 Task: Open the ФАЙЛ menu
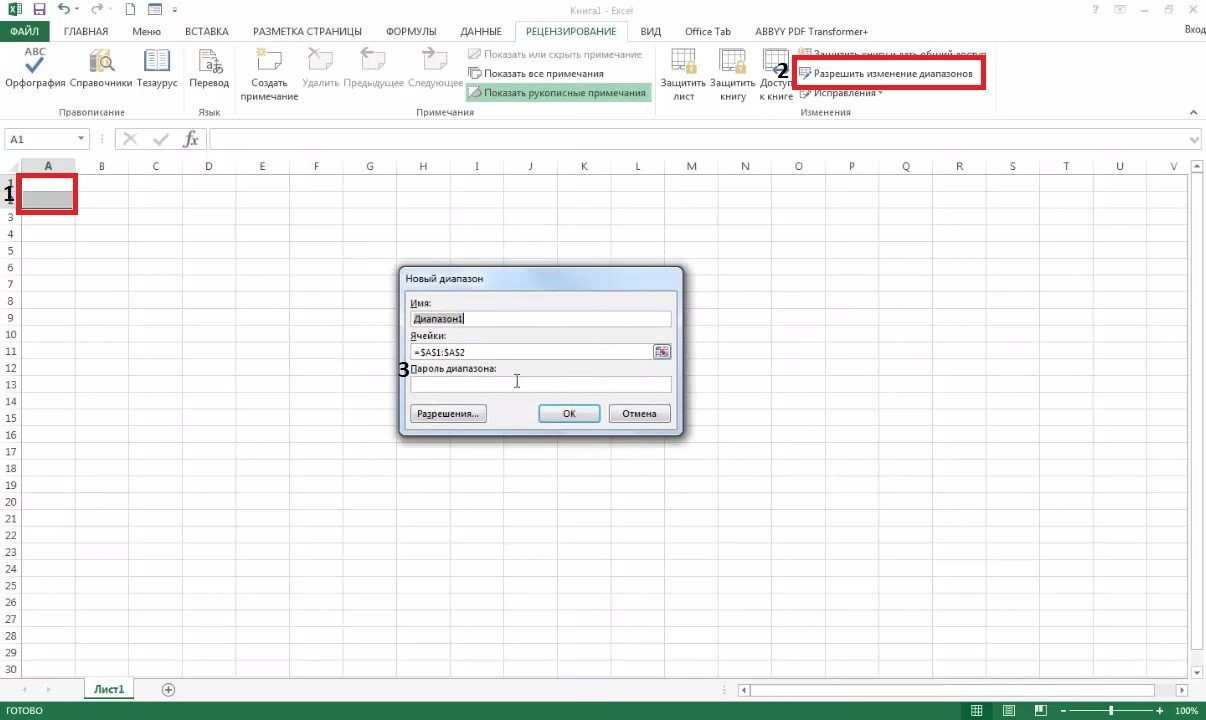coord(25,31)
